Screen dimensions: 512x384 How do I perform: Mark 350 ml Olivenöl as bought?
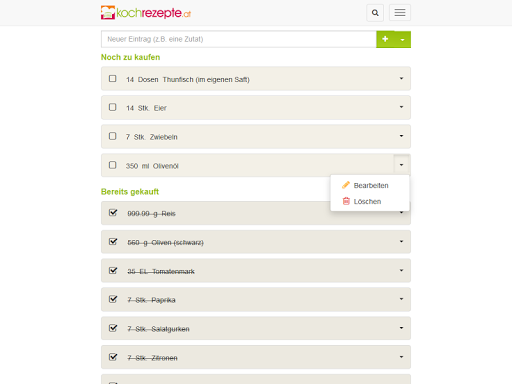click(113, 165)
